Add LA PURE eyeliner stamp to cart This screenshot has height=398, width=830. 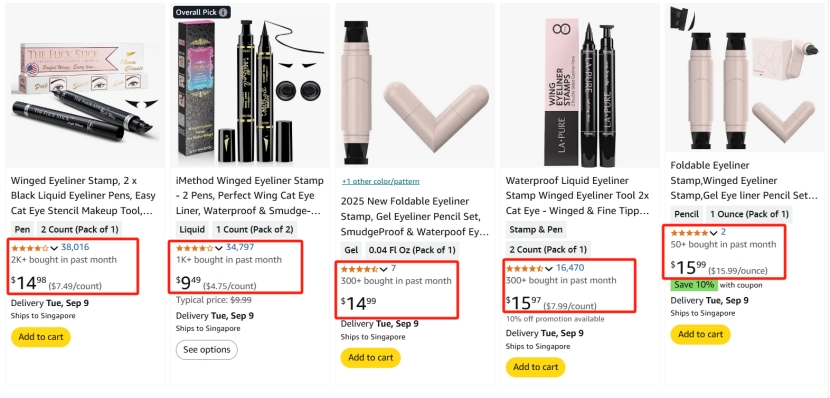(x=536, y=367)
